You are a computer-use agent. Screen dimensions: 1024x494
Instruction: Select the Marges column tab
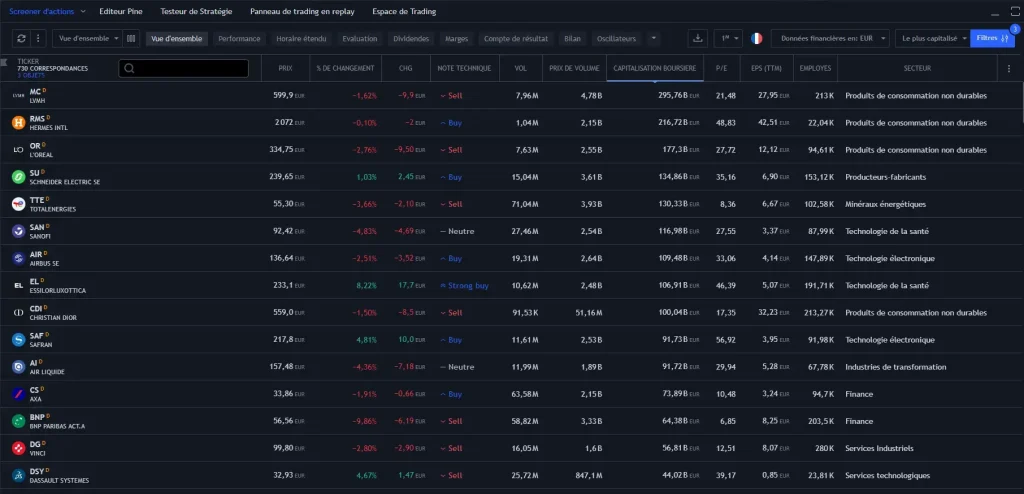[x=456, y=39]
